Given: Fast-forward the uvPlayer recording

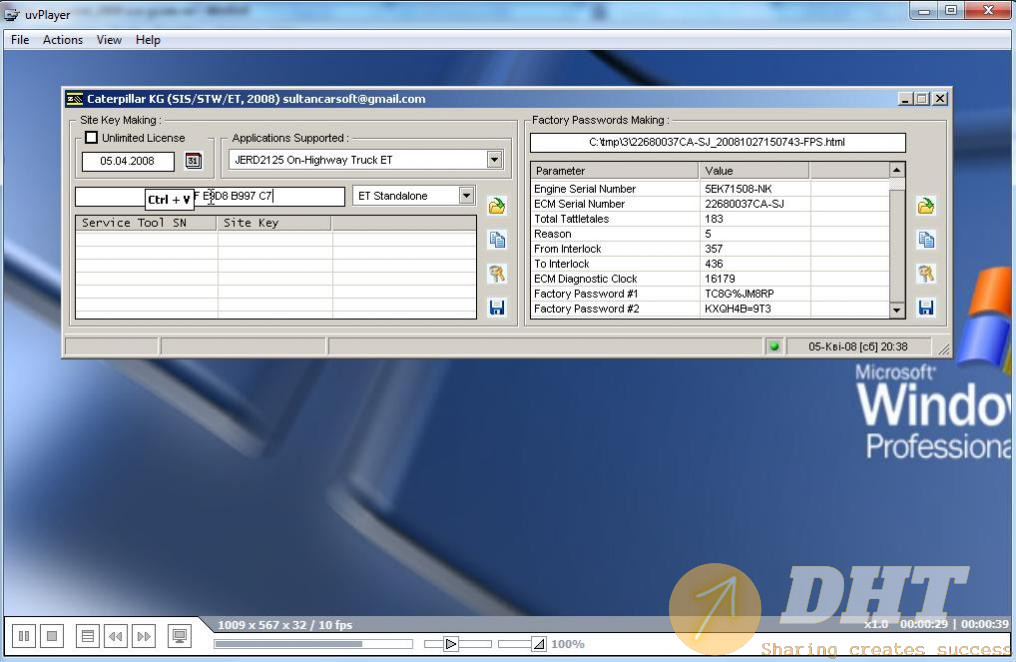Looking at the screenshot, I should pos(143,636).
